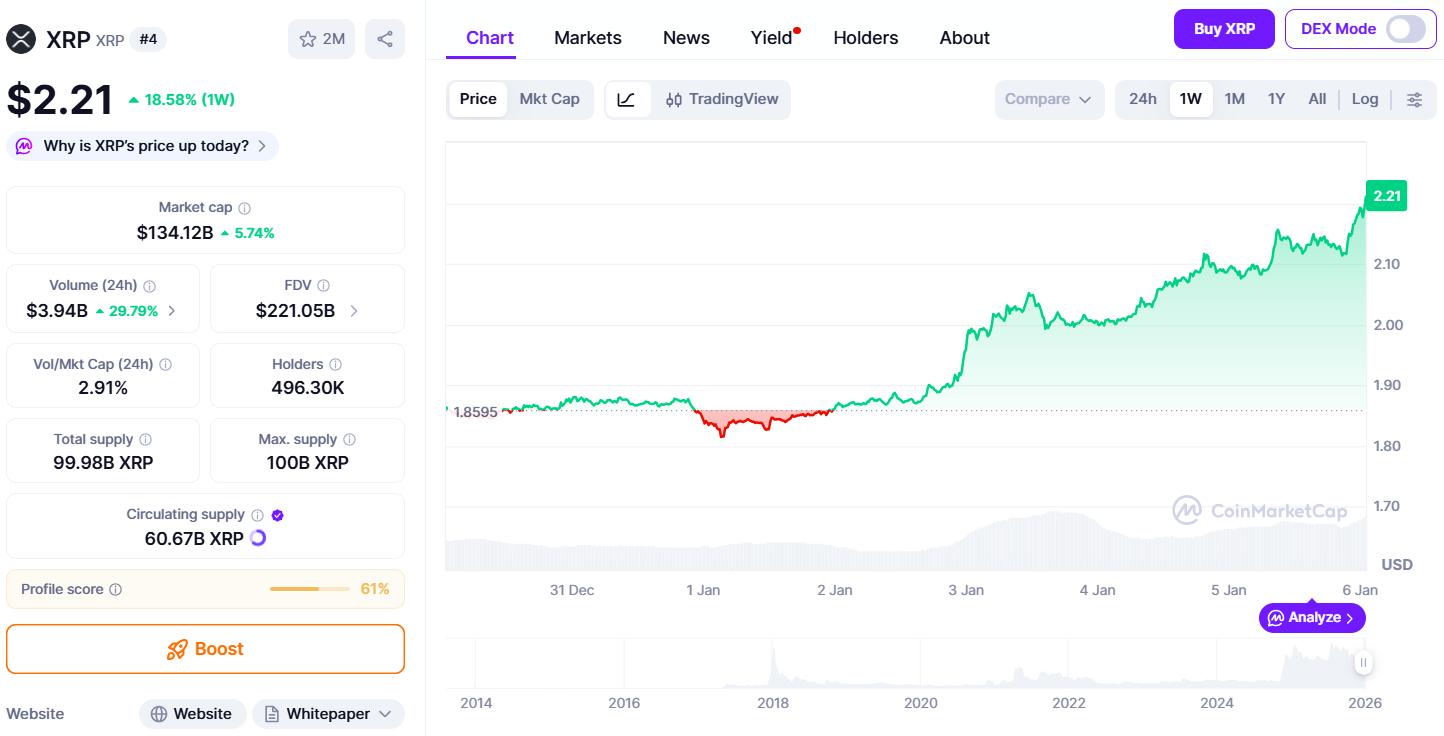Enable DEX Mode
The image size is (1444, 736).
click(x=1411, y=29)
